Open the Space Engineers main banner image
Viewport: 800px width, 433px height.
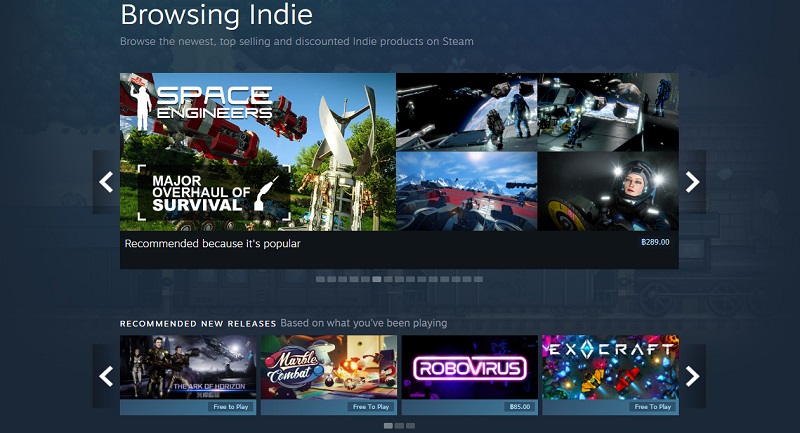258,152
